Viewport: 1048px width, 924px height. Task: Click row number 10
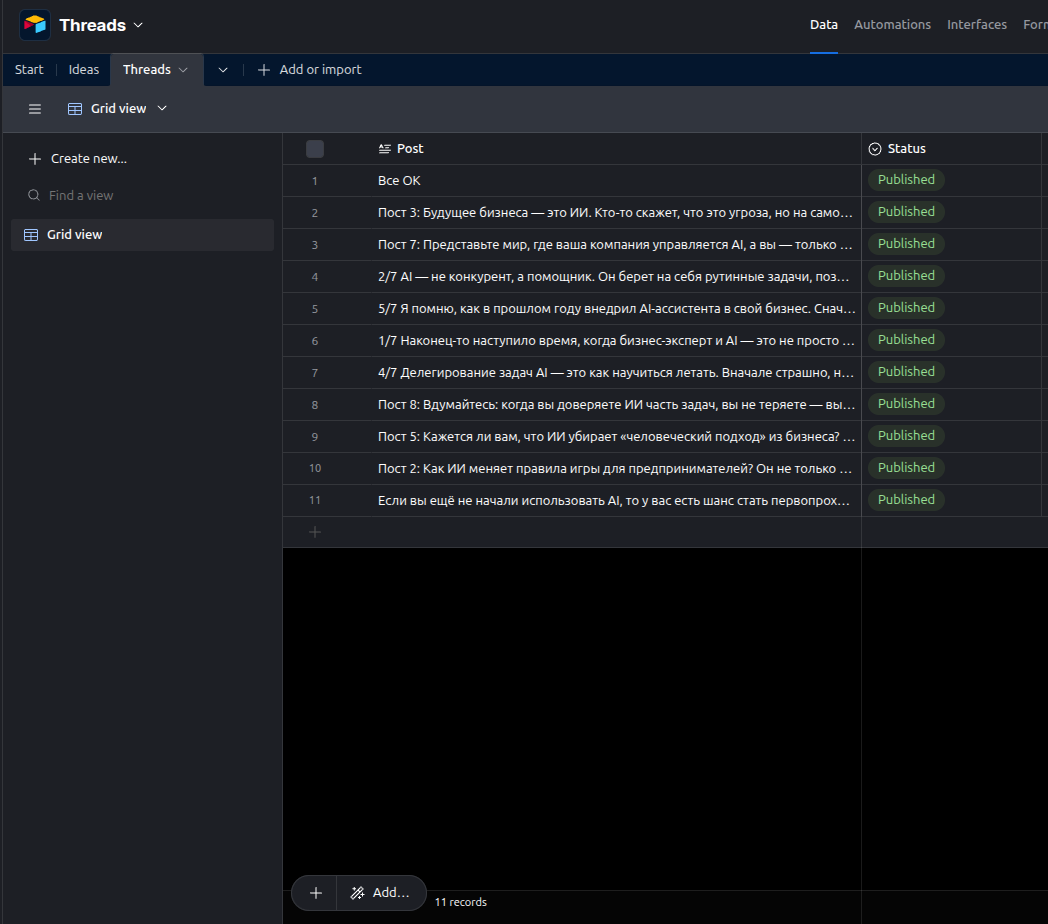[315, 469]
